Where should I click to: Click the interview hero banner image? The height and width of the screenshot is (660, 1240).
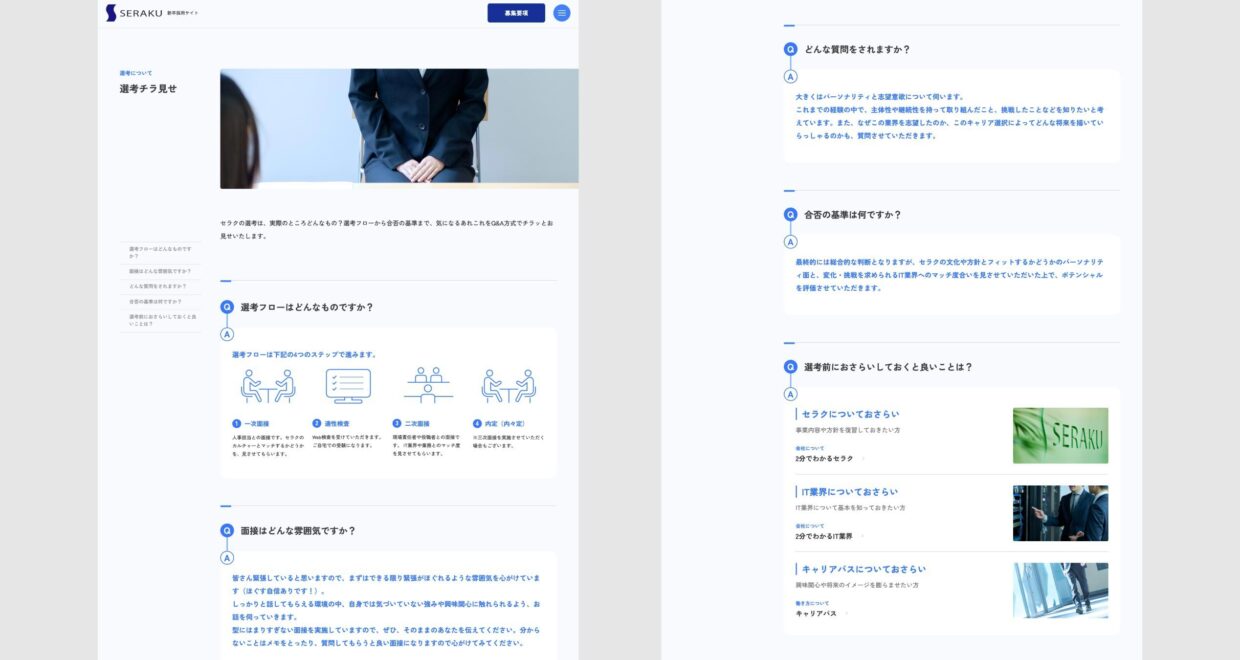pos(399,128)
